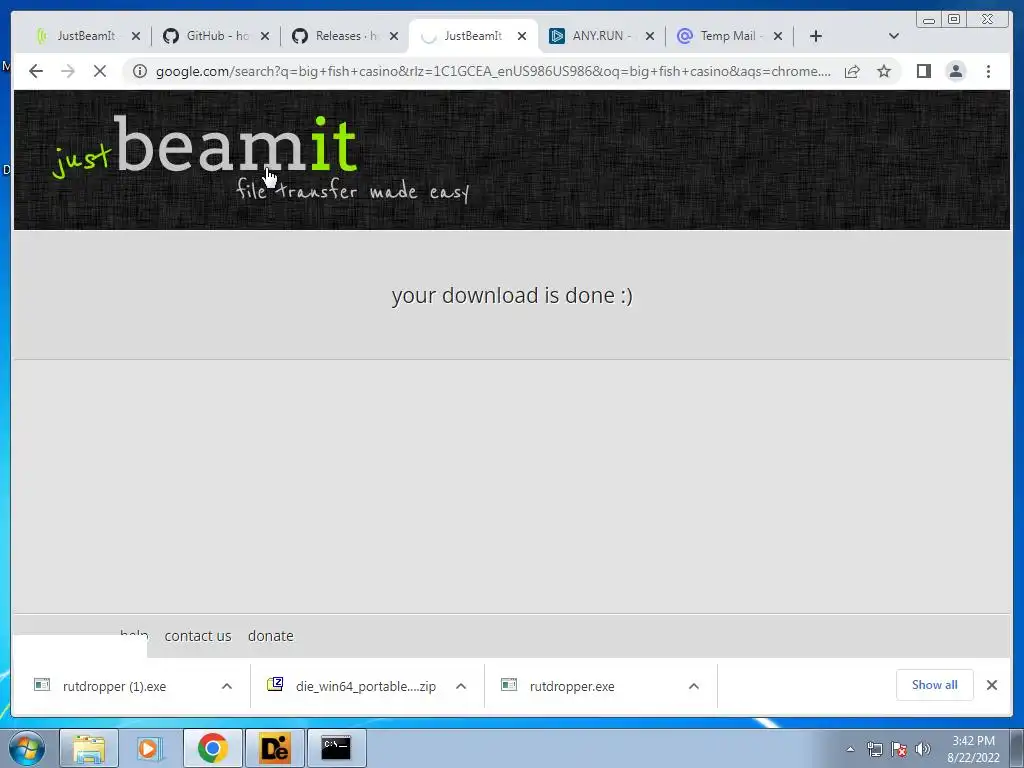The image size is (1024, 768).
Task: Click the justbeamit logo
Action: point(205,146)
